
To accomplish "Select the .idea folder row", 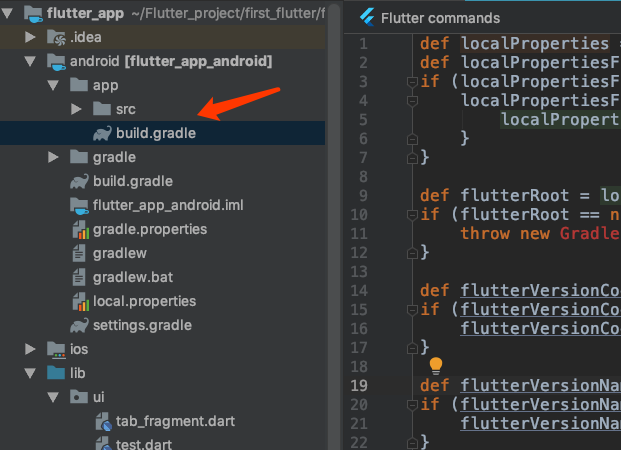I will (162, 37).
